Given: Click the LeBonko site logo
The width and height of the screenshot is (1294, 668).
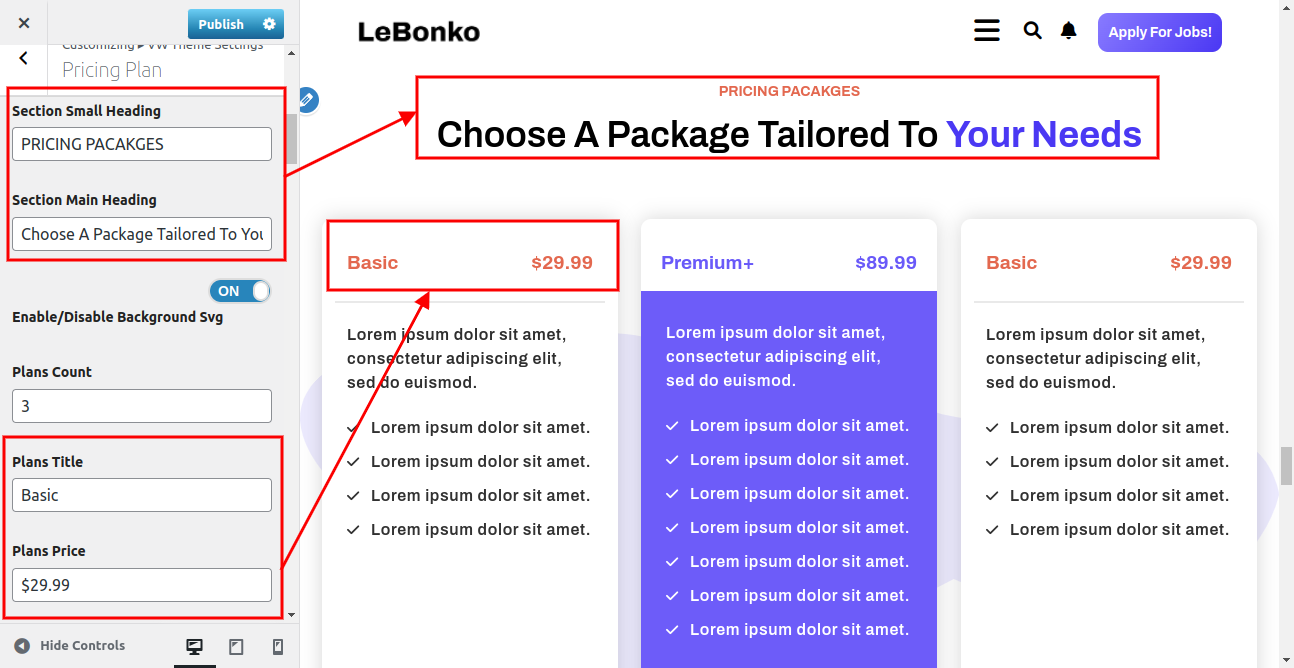Looking at the screenshot, I should [x=419, y=32].
